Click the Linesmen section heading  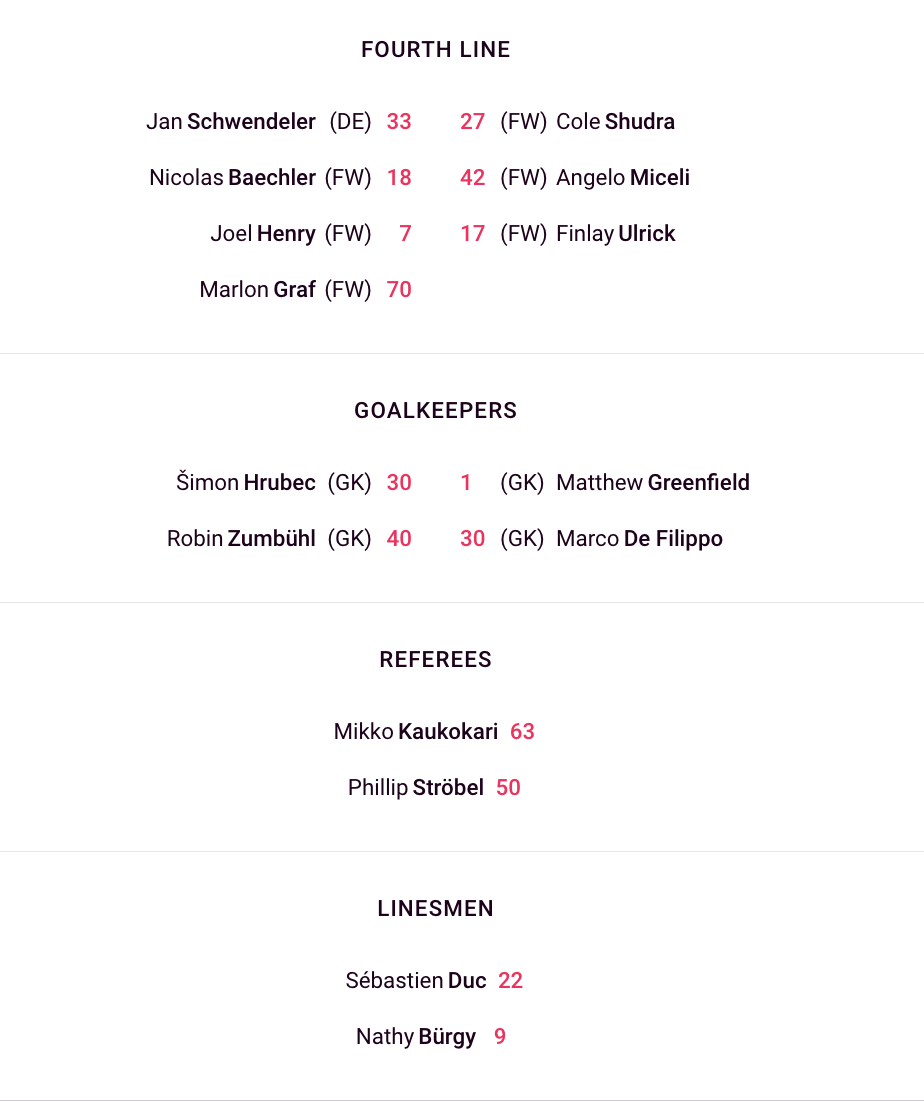[436, 909]
